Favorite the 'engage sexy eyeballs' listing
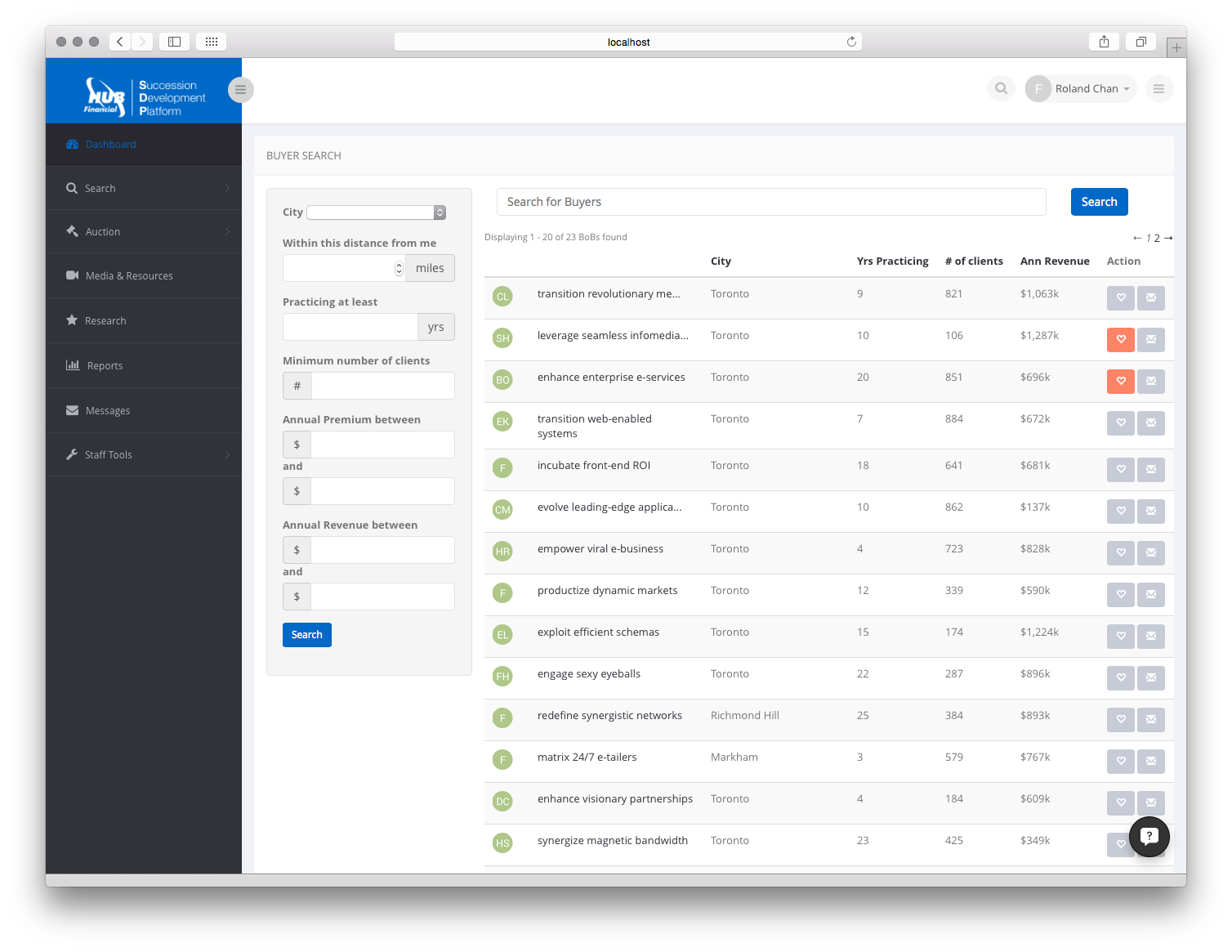Viewport: 1232px width, 952px height. point(1121,678)
